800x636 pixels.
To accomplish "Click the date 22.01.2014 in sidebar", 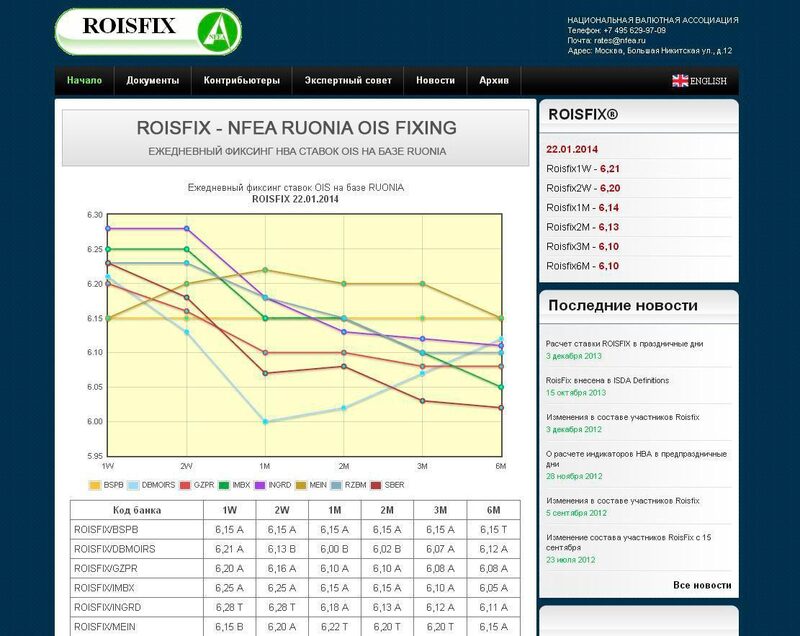I will (x=571, y=149).
